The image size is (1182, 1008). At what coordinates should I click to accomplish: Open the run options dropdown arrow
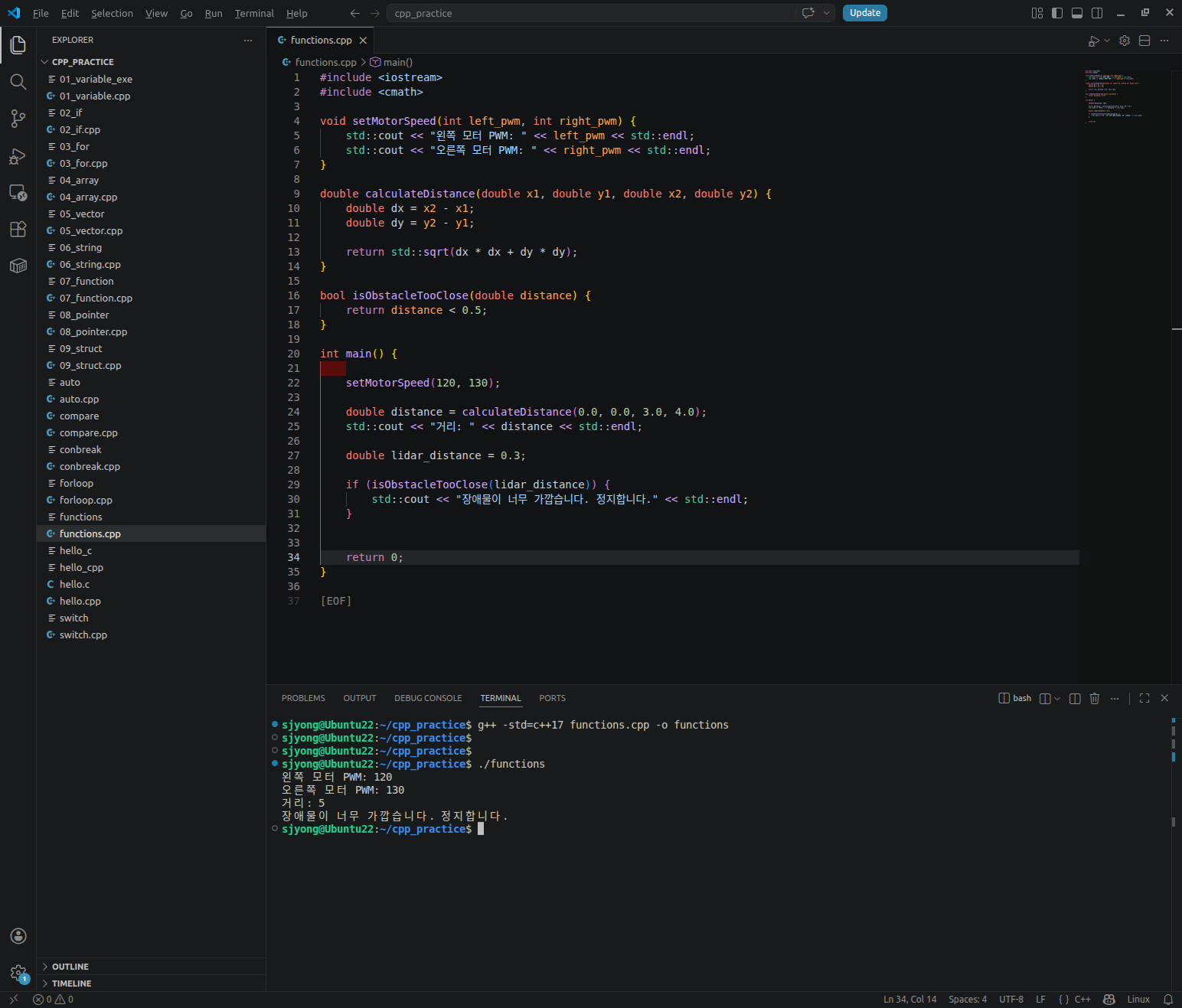tap(1107, 41)
